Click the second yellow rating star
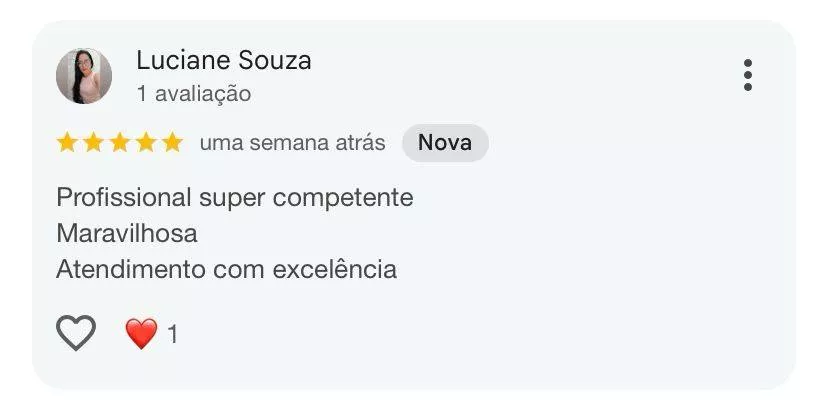Viewport: 828px width, 410px height. pyautogui.click(x=93, y=143)
